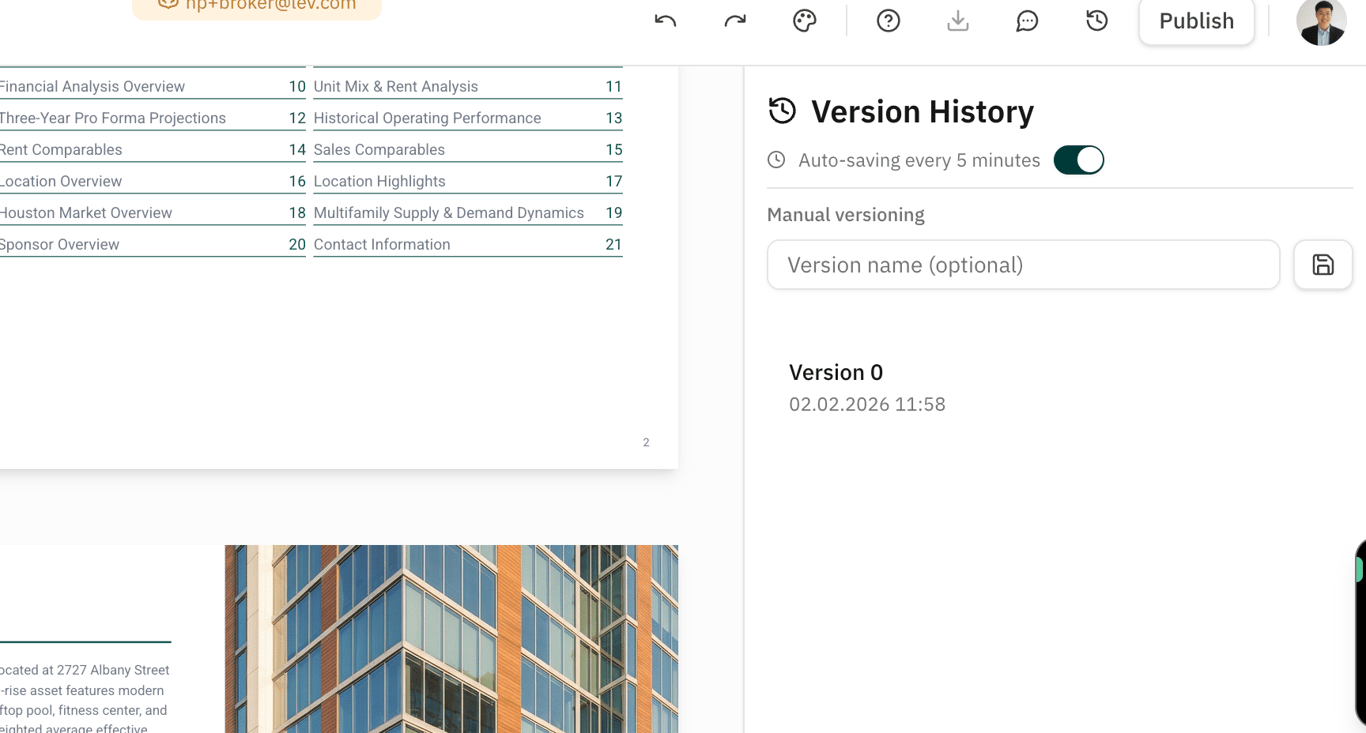This screenshot has width=1366, height=733.
Task: Open the hp+broker@lev.com email pill
Action: [x=256, y=5]
